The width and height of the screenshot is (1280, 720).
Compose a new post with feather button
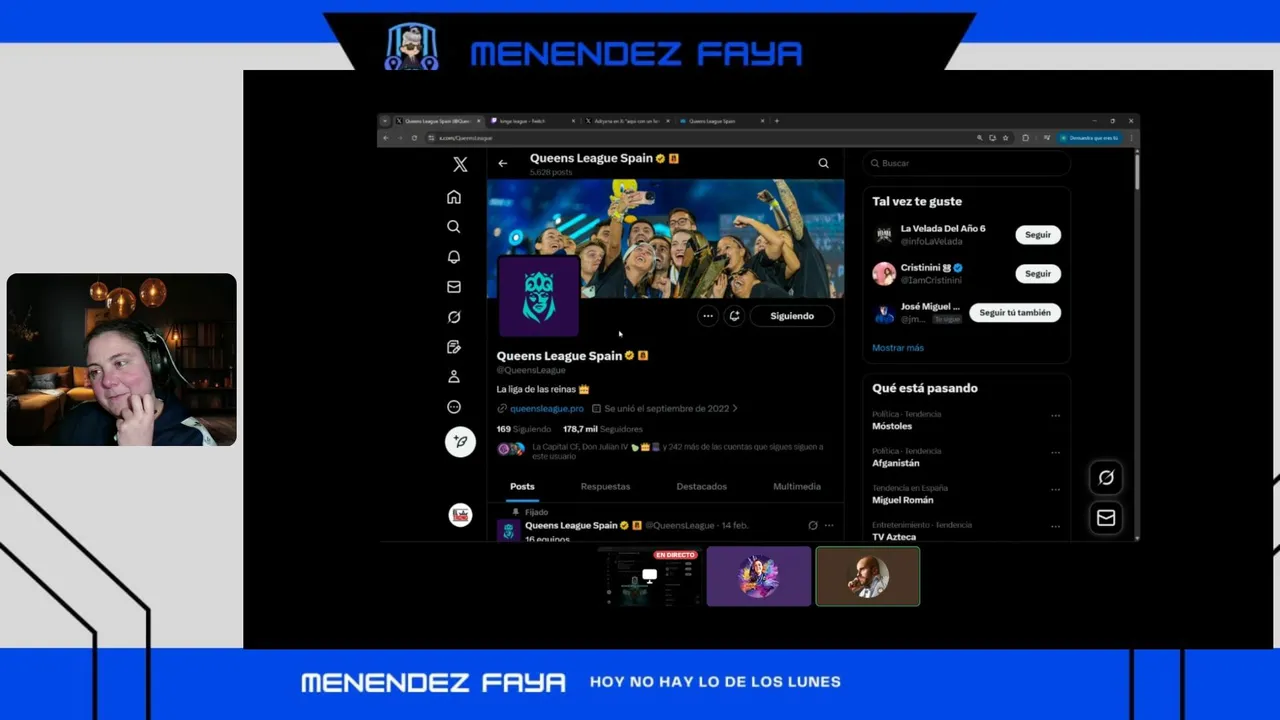pyautogui.click(x=460, y=441)
